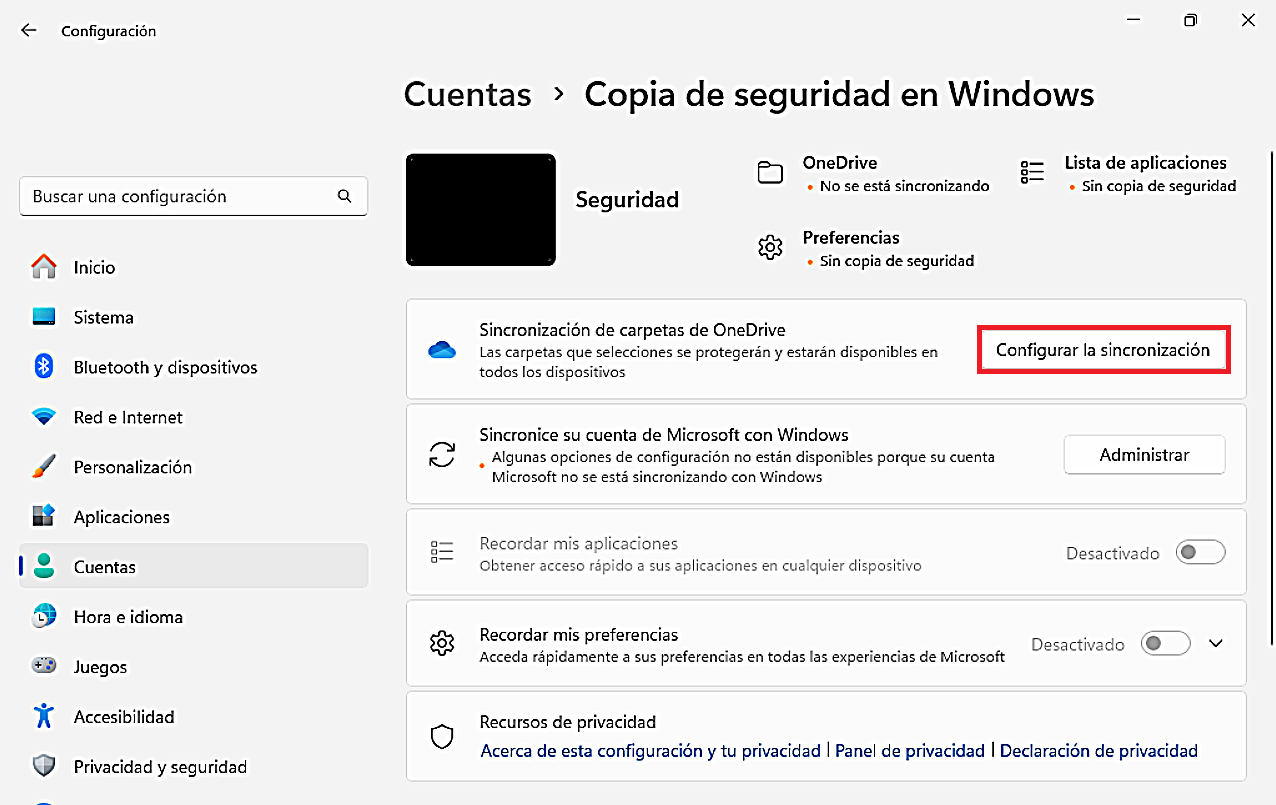Click the Red e Internet Wi-Fi icon
The image size is (1276, 805).
pos(44,417)
